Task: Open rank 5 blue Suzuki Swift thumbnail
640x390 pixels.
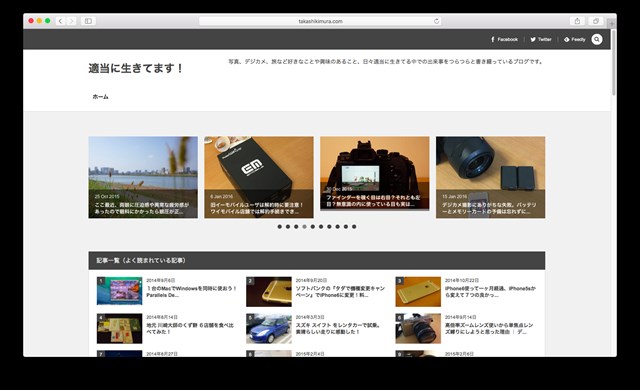Action: point(269,328)
